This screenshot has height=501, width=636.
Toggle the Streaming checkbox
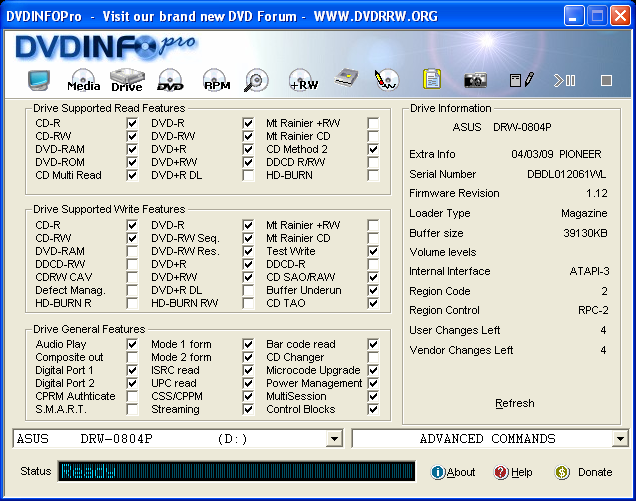click(248, 409)
